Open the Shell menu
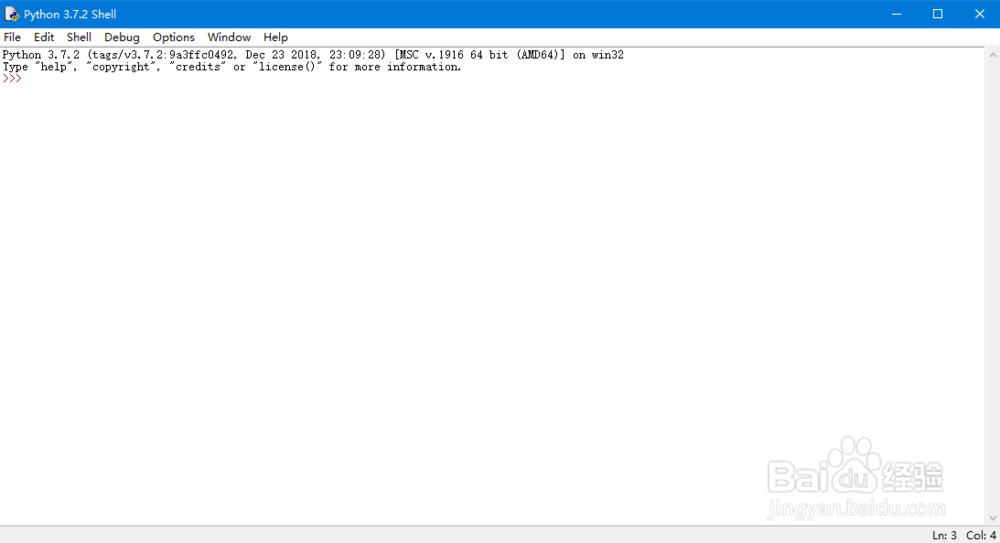The image size is (1000, 543). 79,37
